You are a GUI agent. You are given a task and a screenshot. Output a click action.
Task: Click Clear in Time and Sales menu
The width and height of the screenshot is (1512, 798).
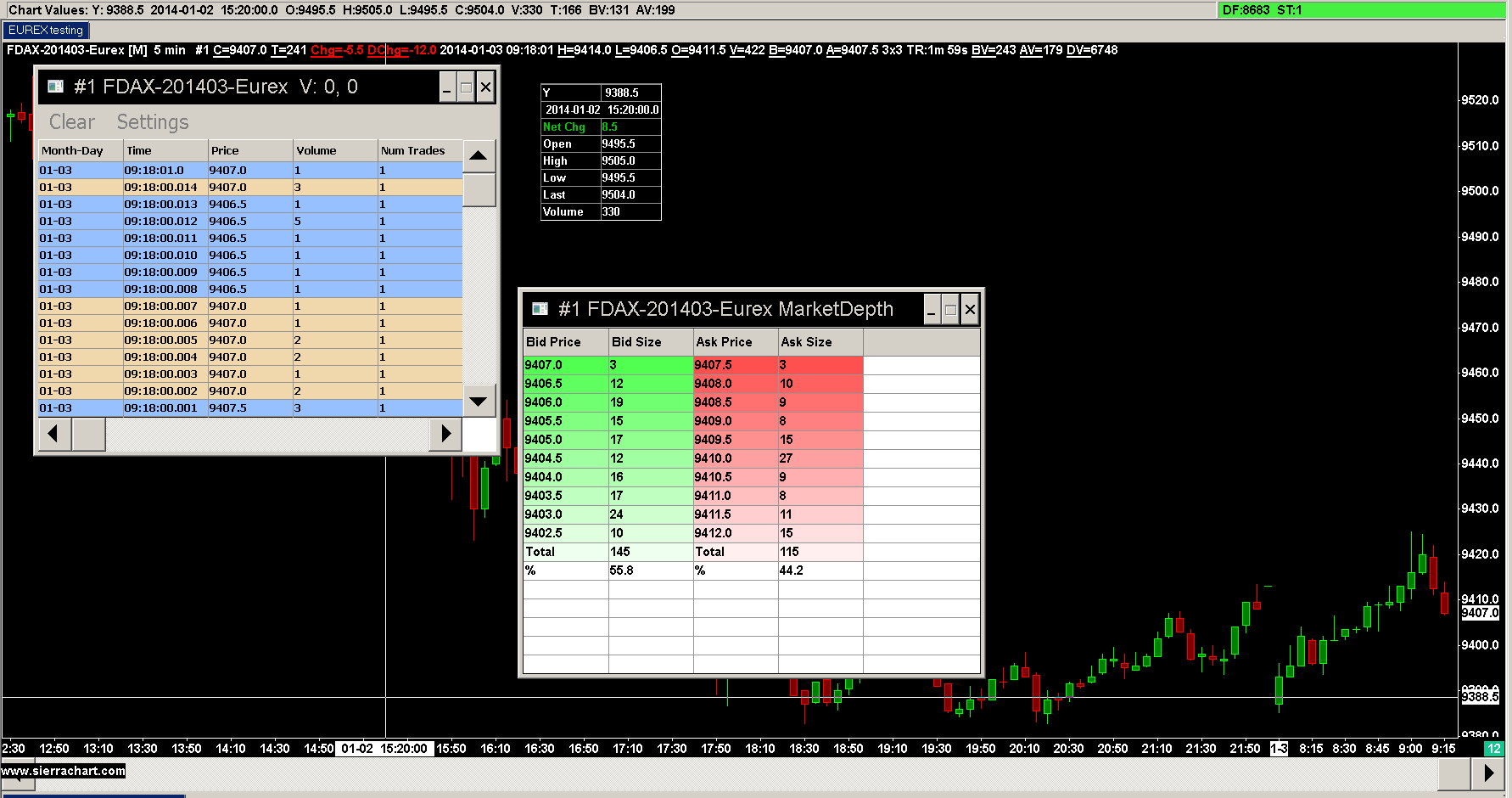click(x=72, y=122)
